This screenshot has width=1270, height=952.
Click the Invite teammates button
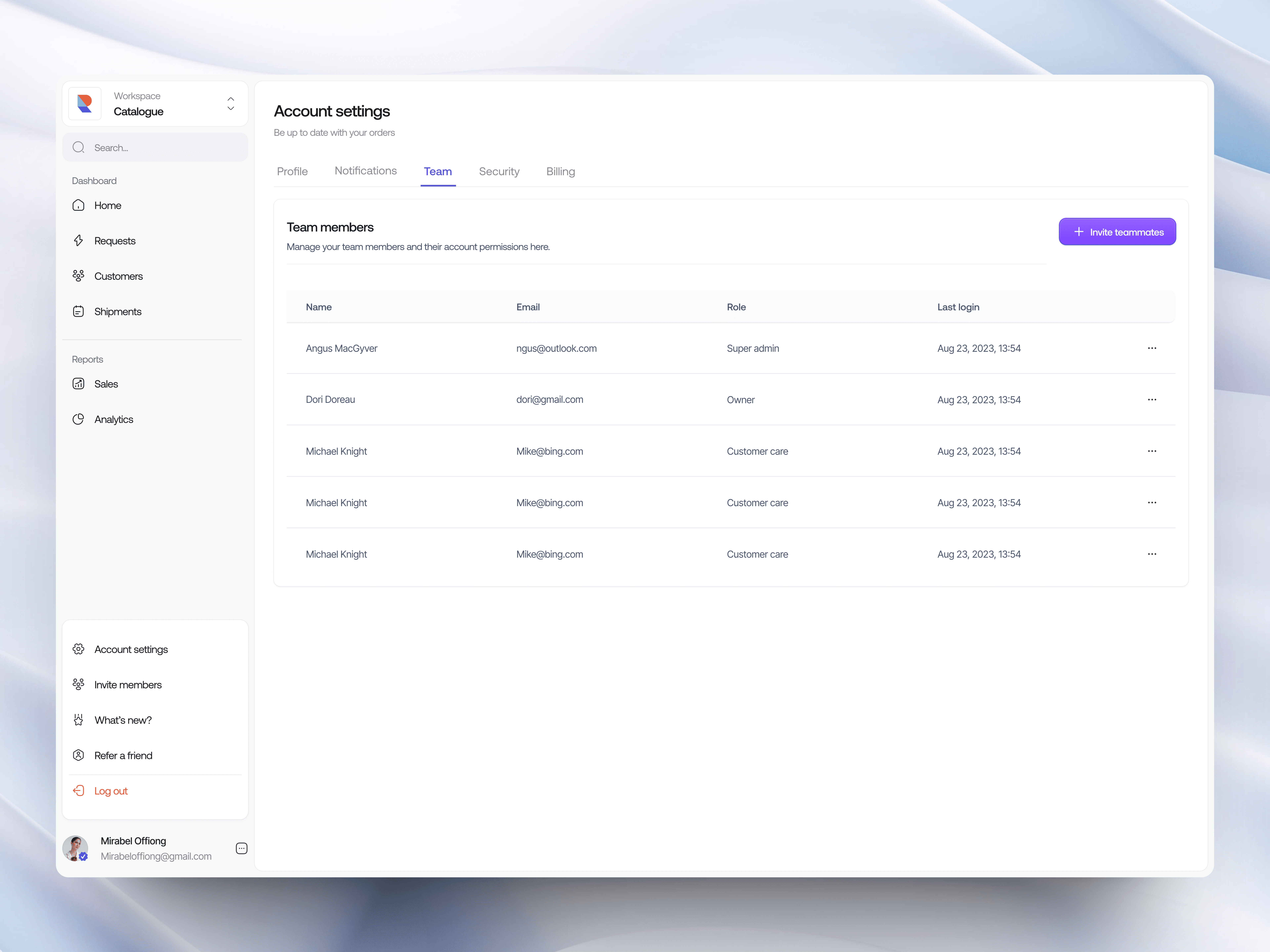(x=1117, y=232)
